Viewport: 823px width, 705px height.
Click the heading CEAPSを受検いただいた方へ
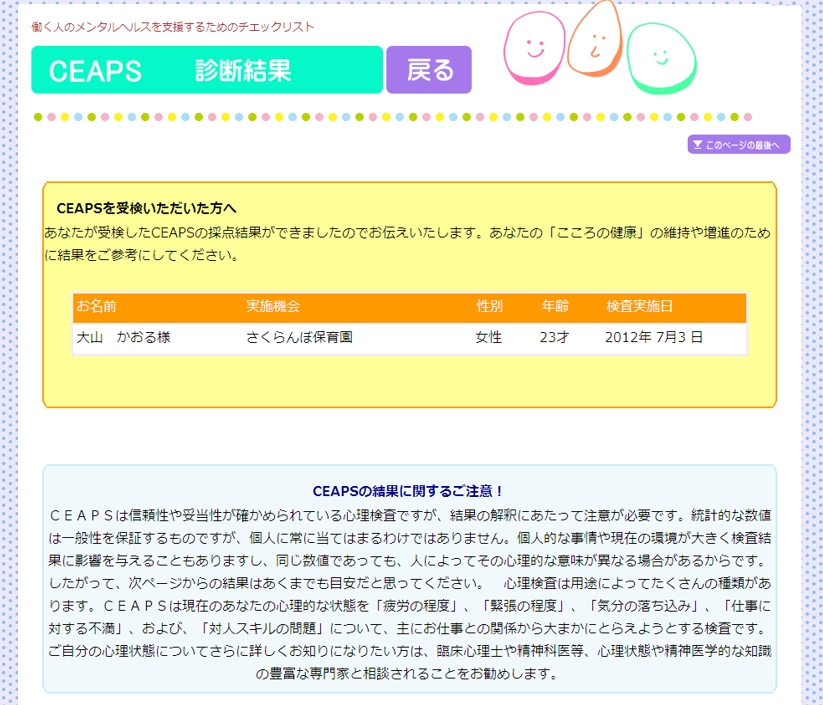coord(146,208)
